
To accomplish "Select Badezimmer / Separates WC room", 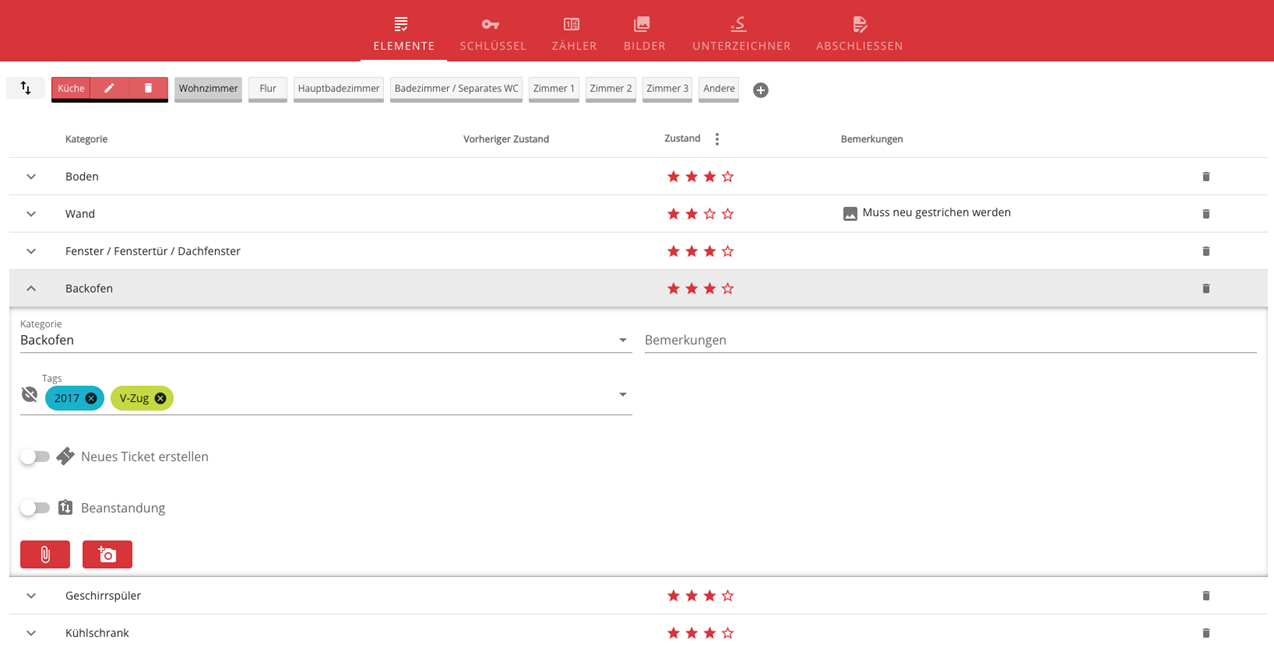I will click(x=456, y=88).
